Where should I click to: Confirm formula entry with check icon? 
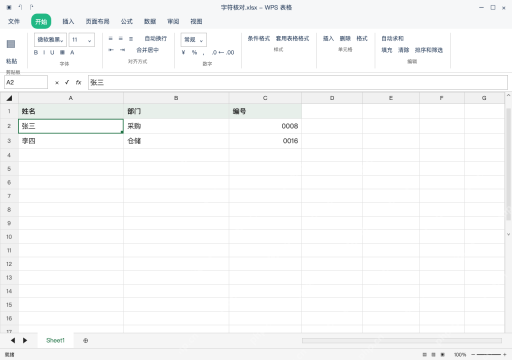[x=67, y=82]
